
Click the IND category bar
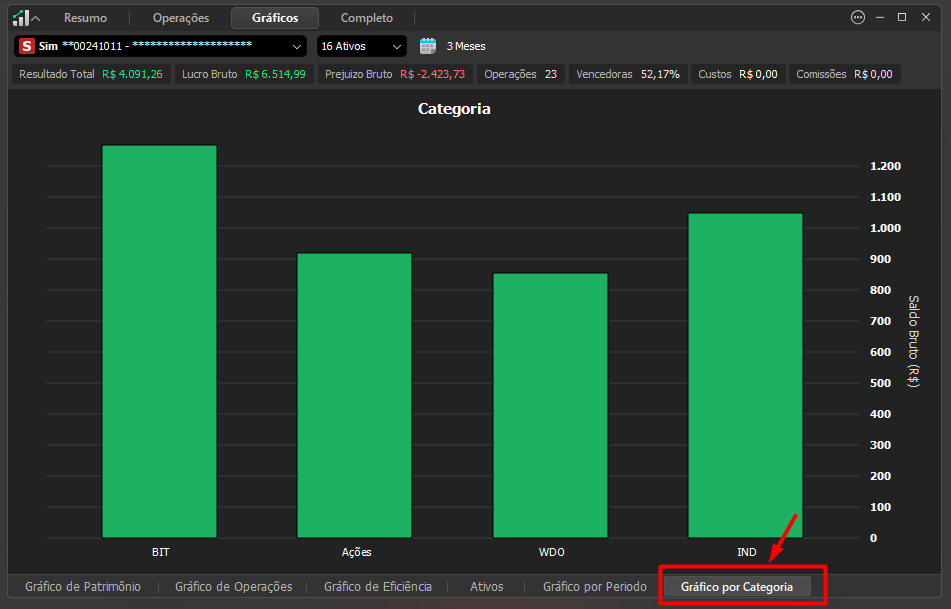pos(745,375)
